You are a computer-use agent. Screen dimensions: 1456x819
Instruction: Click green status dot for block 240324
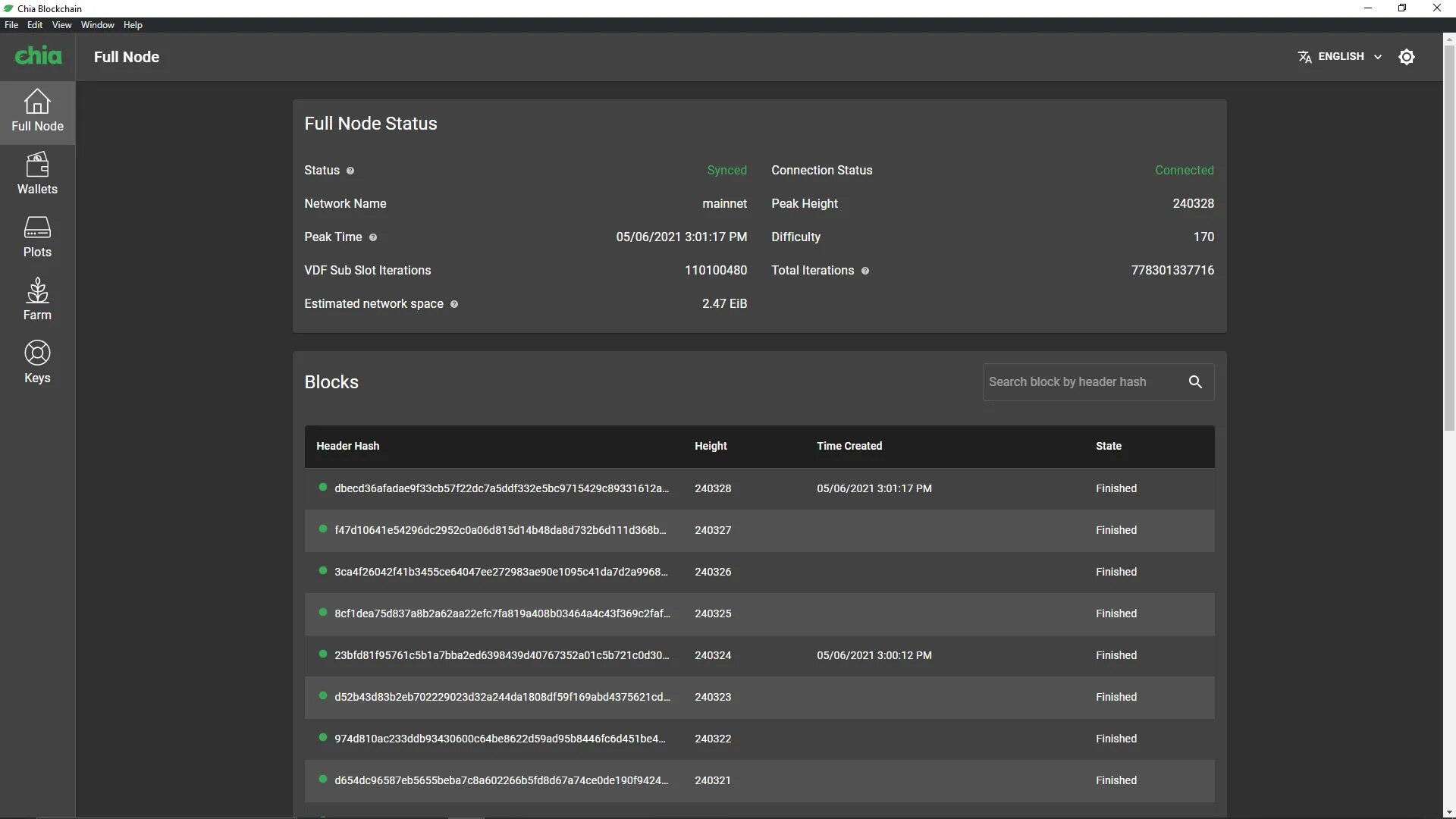click(x=323, y=654)
